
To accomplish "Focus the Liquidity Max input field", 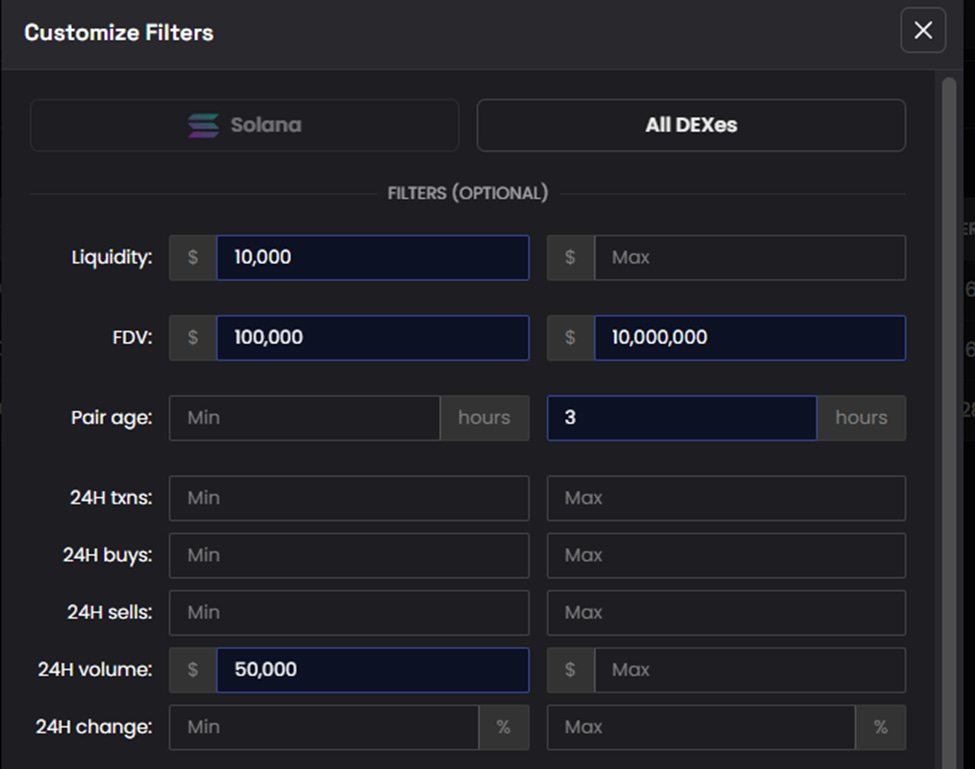I will pos(750,257).
